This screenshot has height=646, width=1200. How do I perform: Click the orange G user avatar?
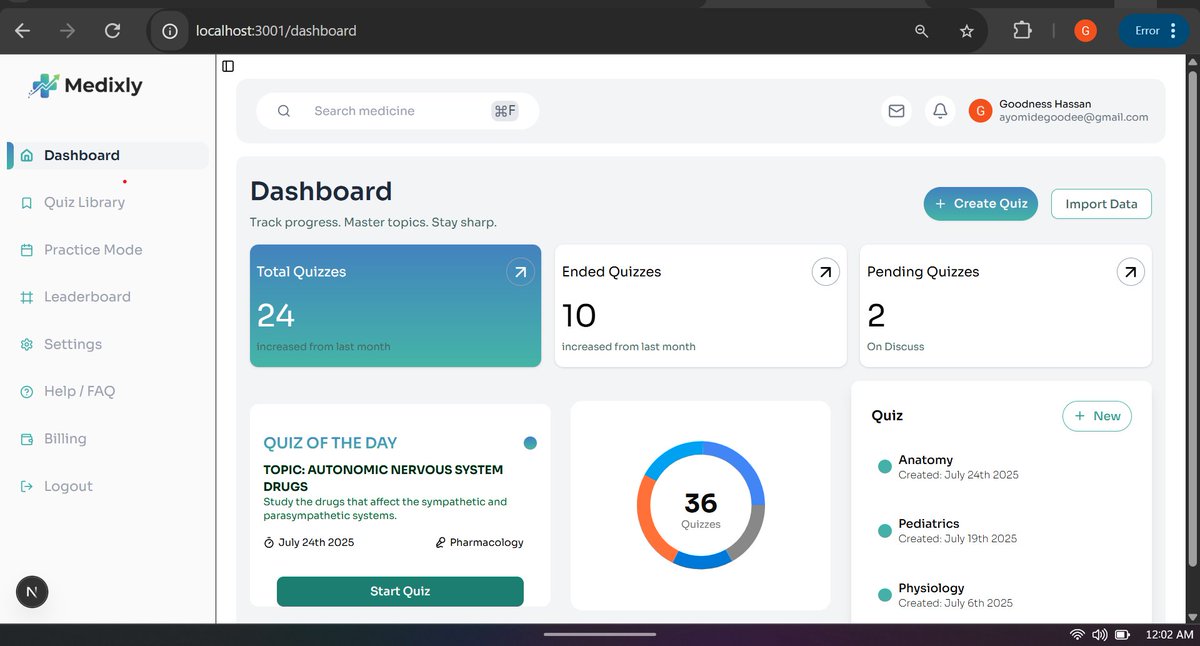980,111
